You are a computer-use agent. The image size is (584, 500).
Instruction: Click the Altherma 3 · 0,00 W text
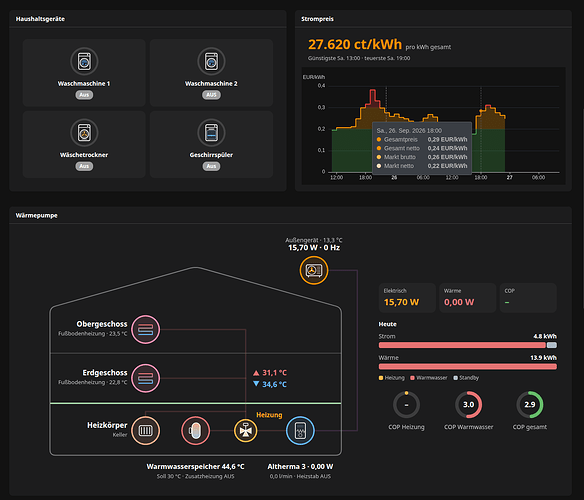pyautogui.click(x=300, y=466)
